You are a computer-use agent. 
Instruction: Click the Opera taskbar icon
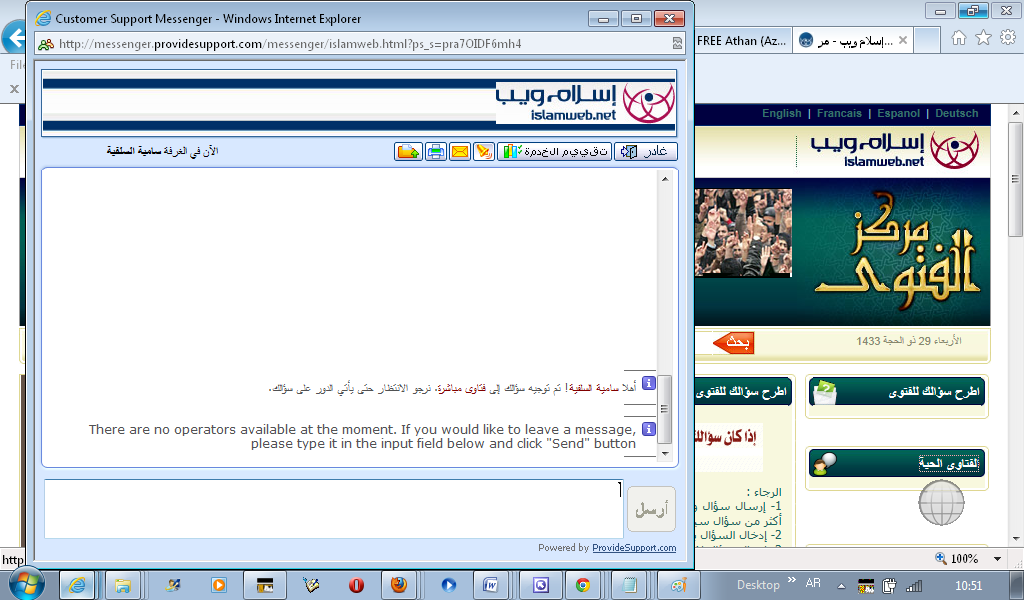[x=357, y=585]
